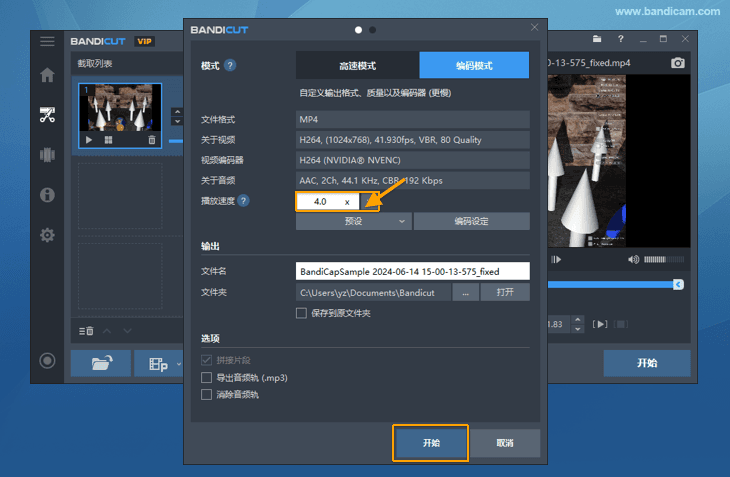This screenshot has height=477, width=730.
Task: Click the move-down chevron below the cut list
Action: [x=128, y=331]
